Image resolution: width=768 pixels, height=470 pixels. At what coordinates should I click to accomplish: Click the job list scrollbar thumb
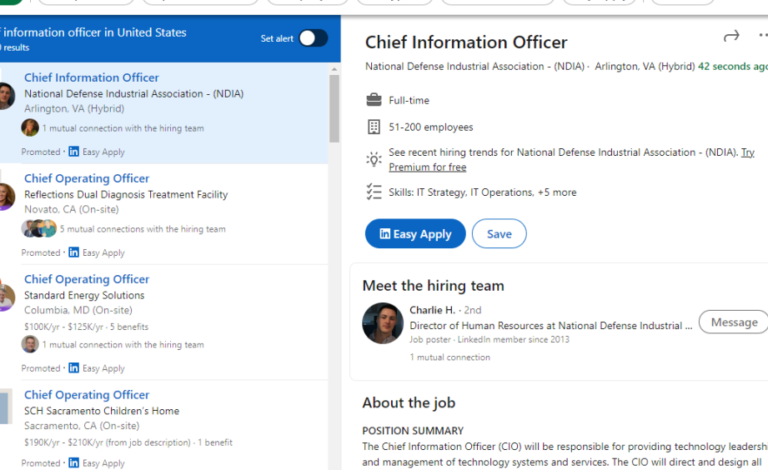coord(334,109)
